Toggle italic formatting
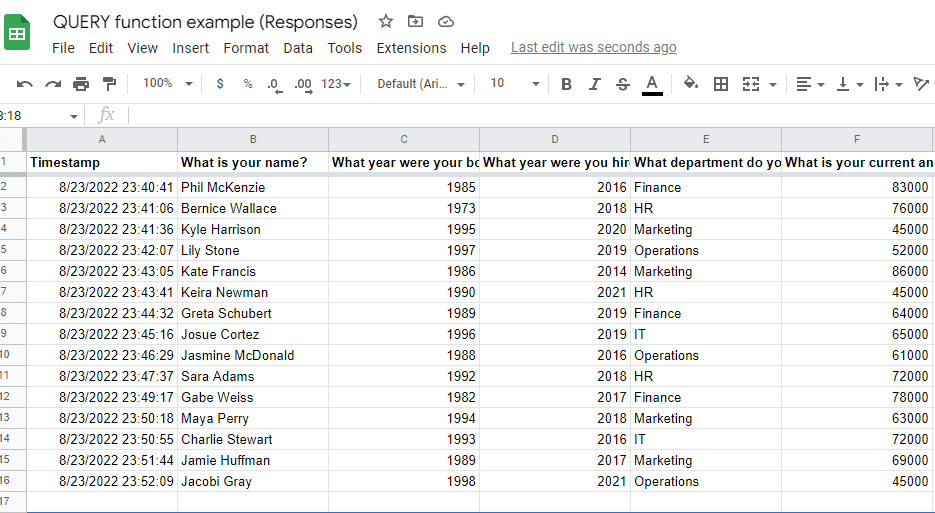 coord(595,84)
